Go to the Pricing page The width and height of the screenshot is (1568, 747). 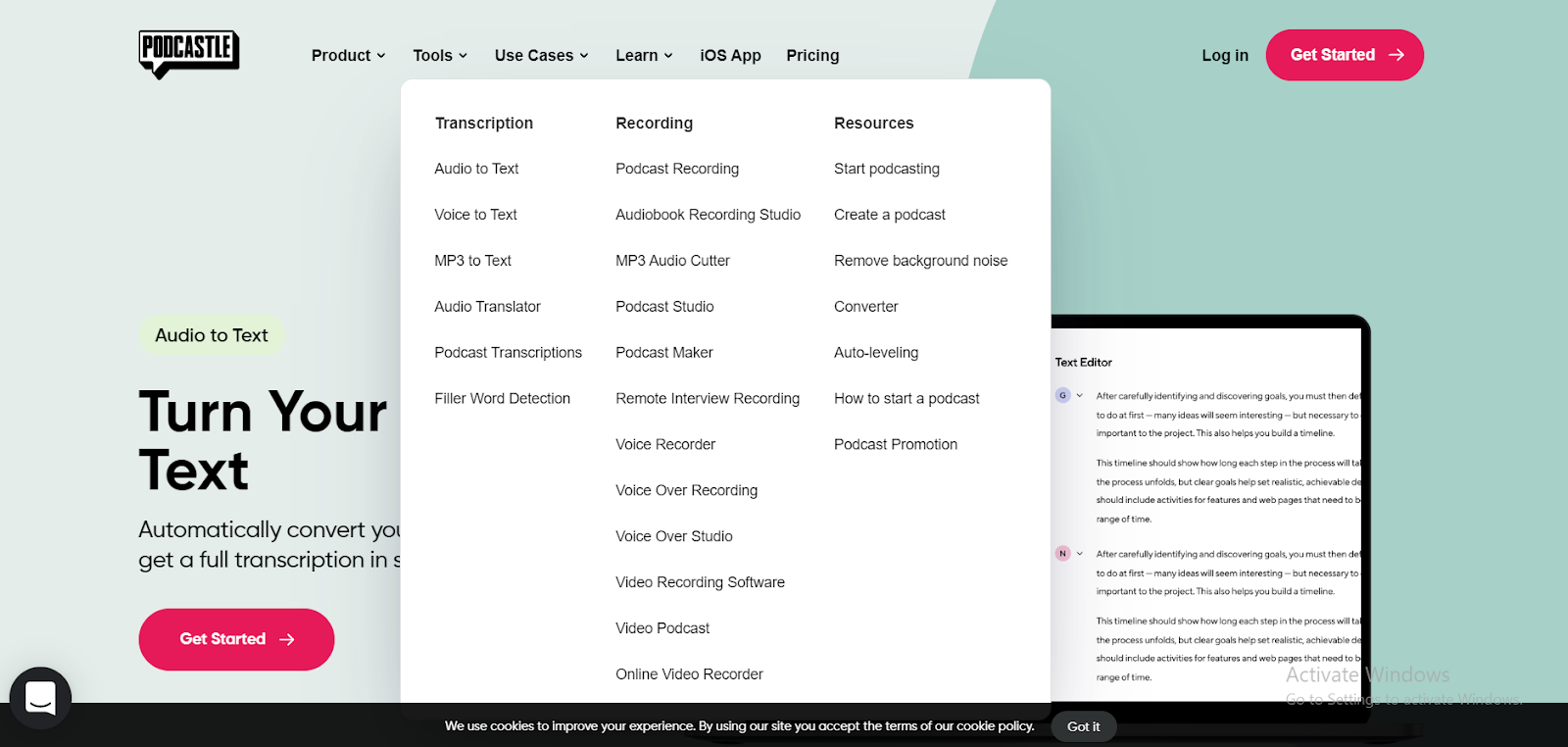812,56
